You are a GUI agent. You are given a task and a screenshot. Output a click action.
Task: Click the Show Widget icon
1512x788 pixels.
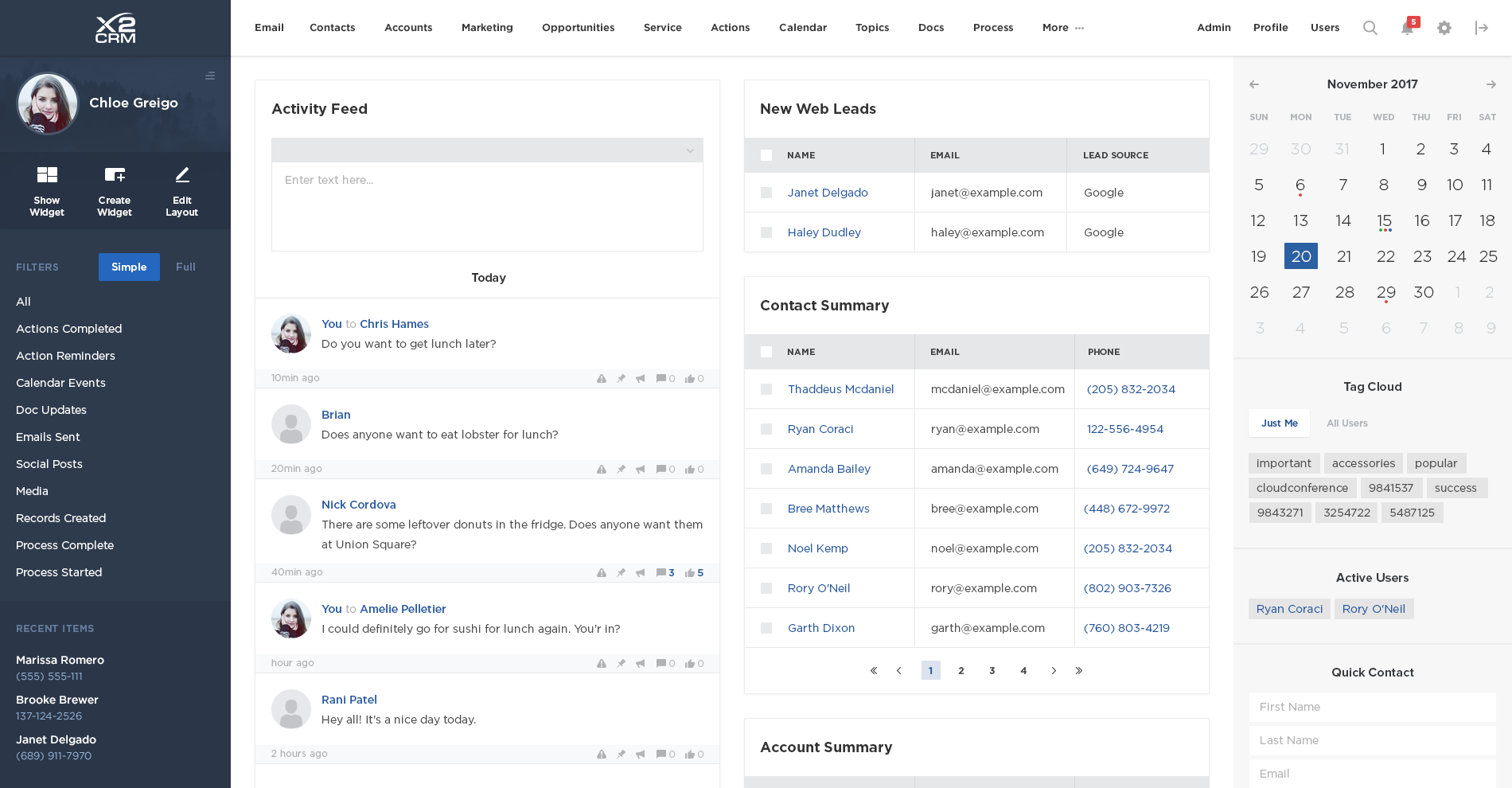pos(47,175)
